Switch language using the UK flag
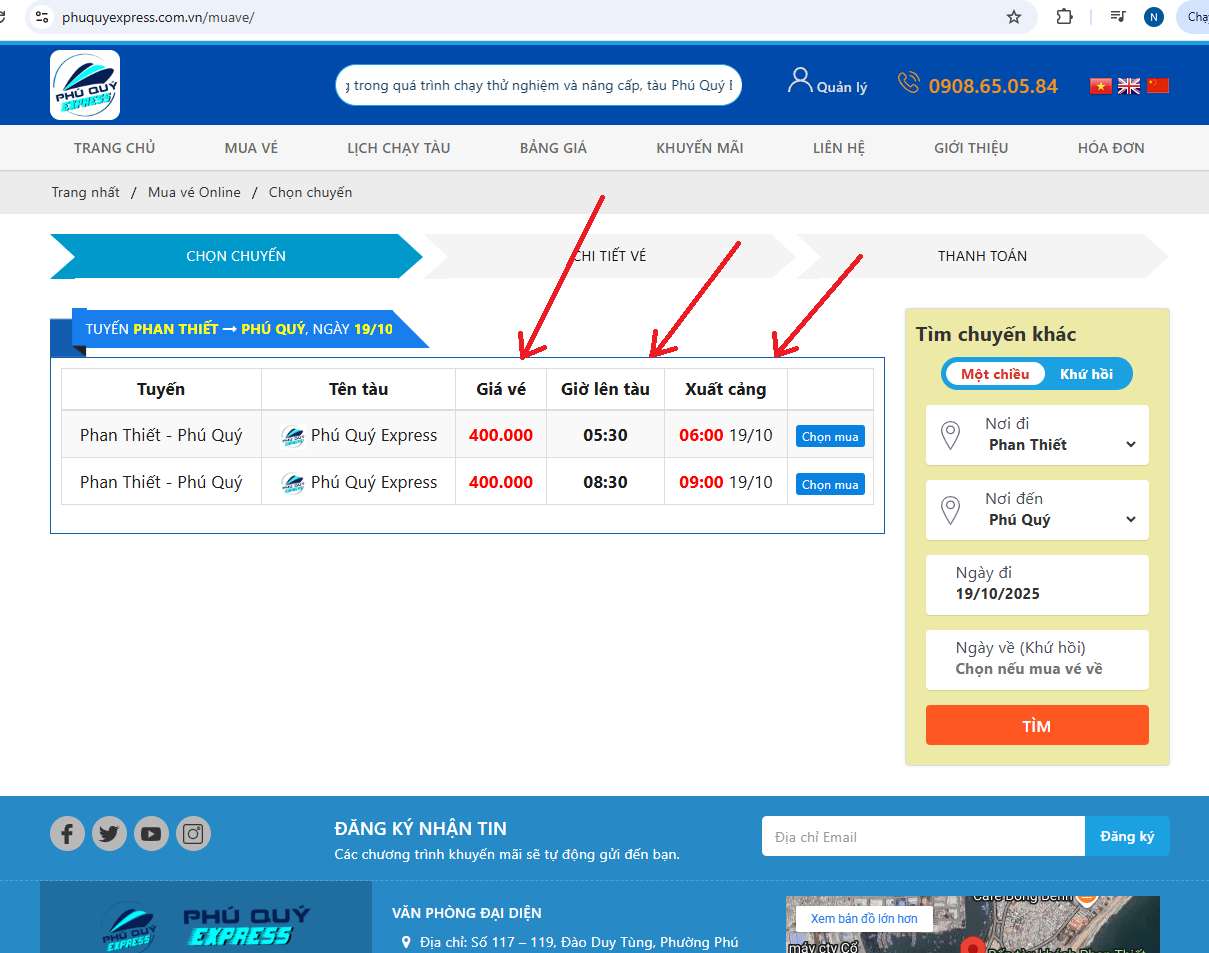Screen dimensions: 1209x953 pos(1129,86)
